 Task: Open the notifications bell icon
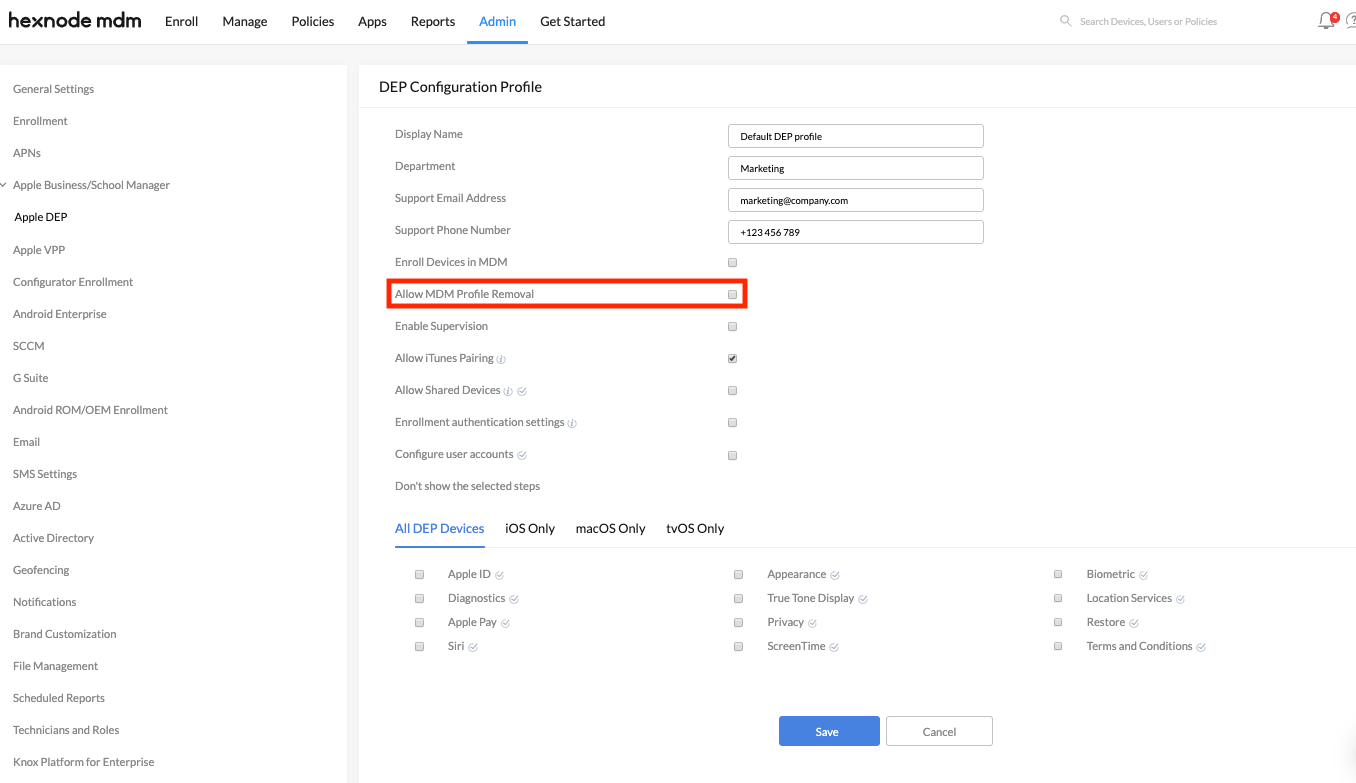coord(1325,20)
